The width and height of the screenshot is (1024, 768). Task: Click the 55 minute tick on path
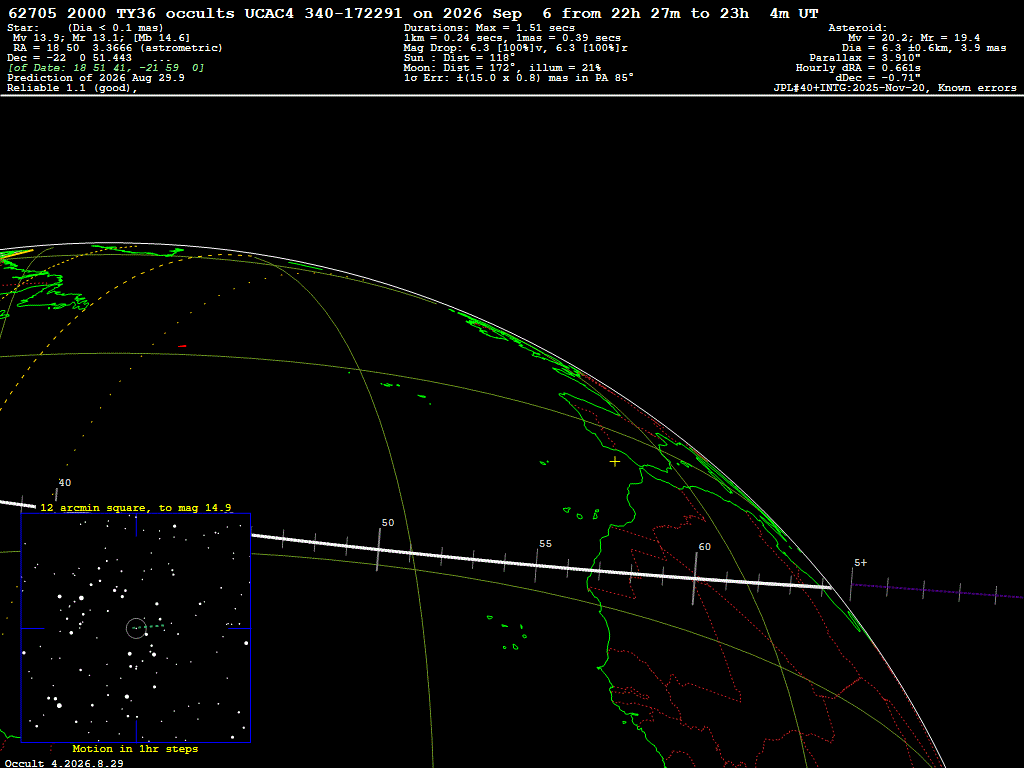(536, 565)
